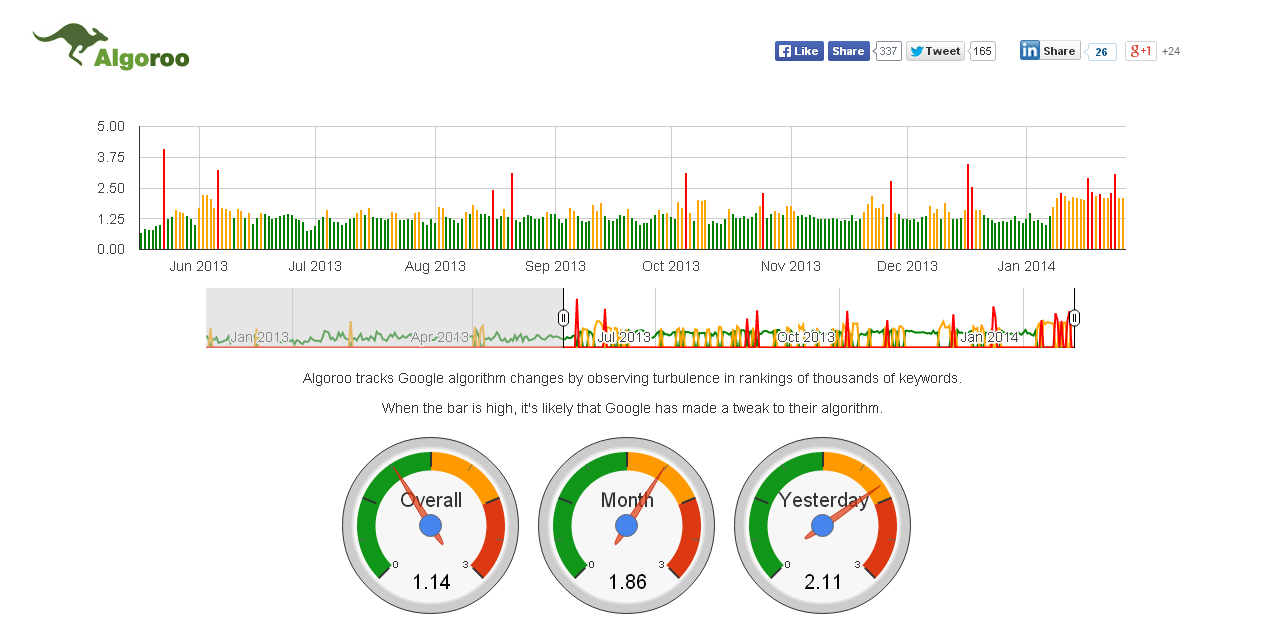The height and width of the screenshot is (619, 1263).
Task: Click the right range selector handle
Action: pos(1074,318)
